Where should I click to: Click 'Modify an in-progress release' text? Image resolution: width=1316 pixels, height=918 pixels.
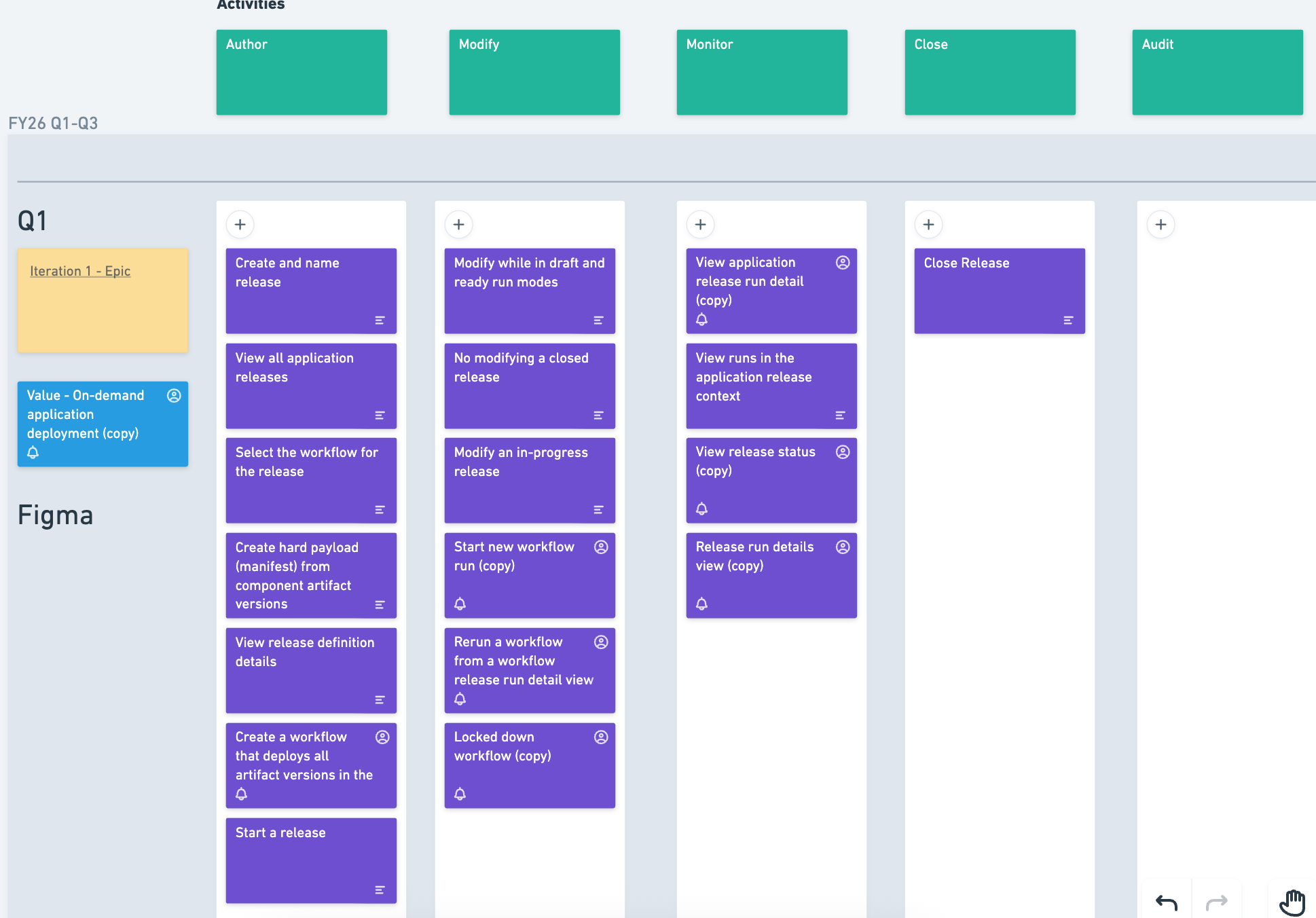coord(521,462)
